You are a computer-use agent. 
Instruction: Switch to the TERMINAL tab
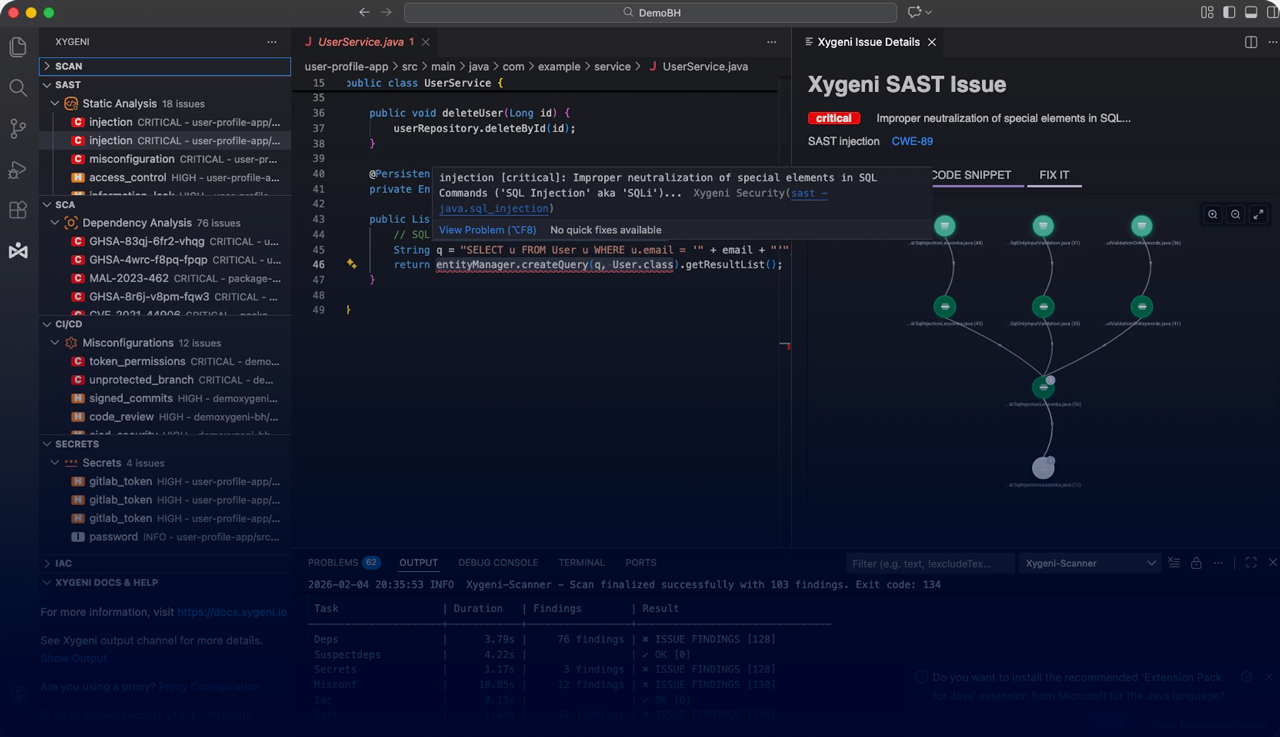point(581,563)
